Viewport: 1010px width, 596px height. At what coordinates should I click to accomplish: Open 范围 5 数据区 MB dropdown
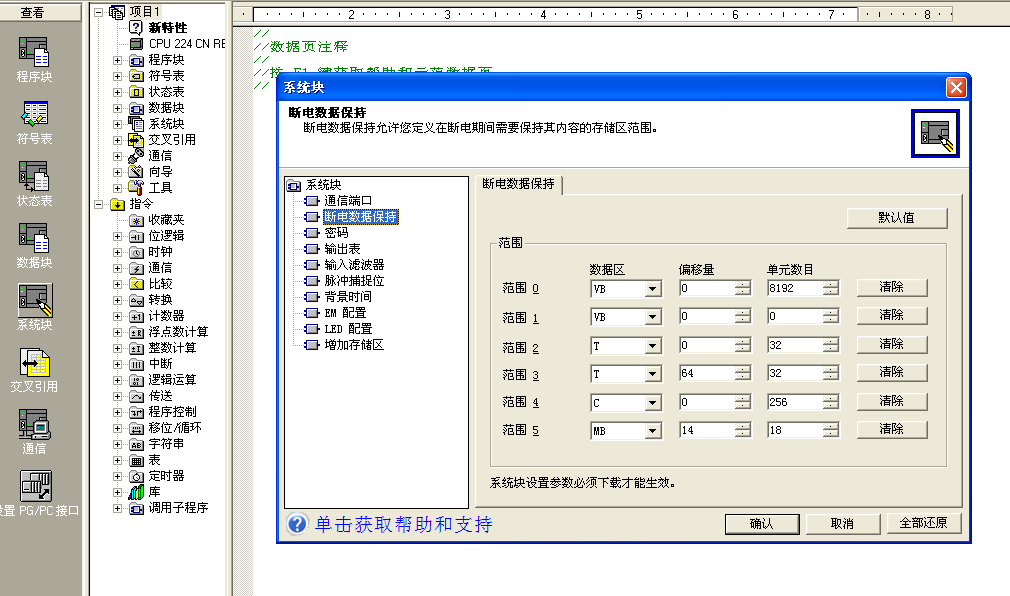tap(652, 431)
